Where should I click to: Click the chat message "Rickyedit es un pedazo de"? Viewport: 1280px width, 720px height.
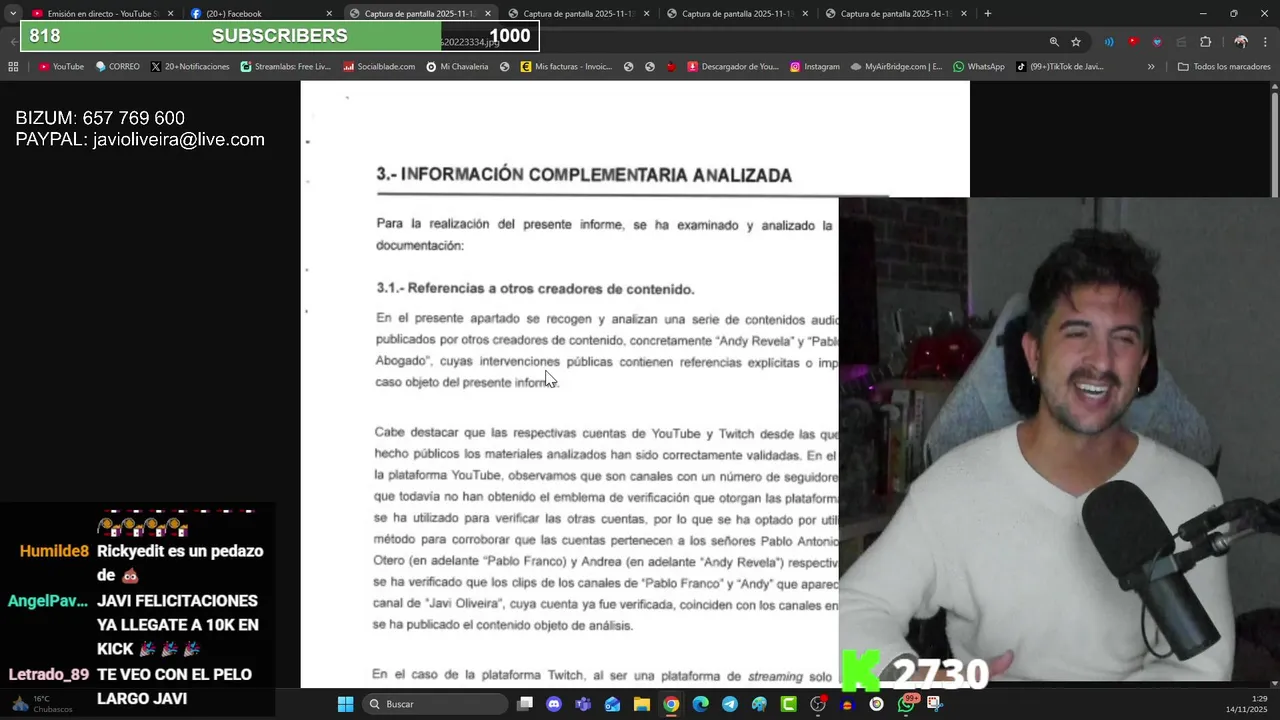coord(180,563)
